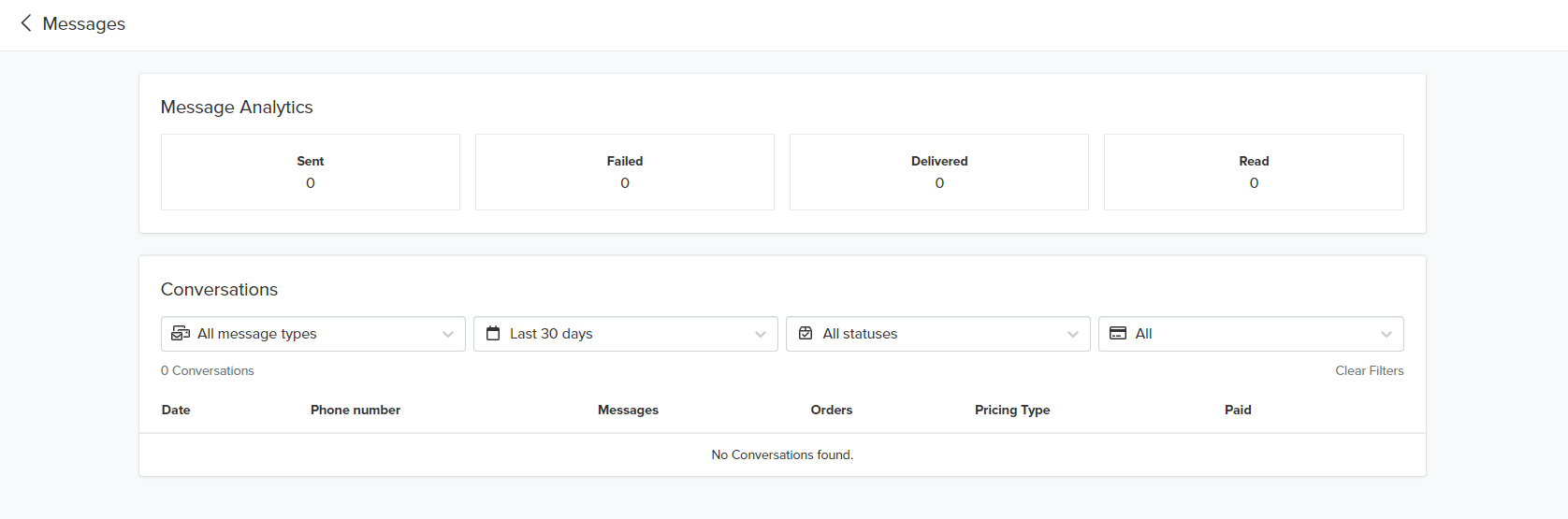This screenshot has height=519, width=1568.
Task: Open the Sent analytics card
Action: [311, 172]
